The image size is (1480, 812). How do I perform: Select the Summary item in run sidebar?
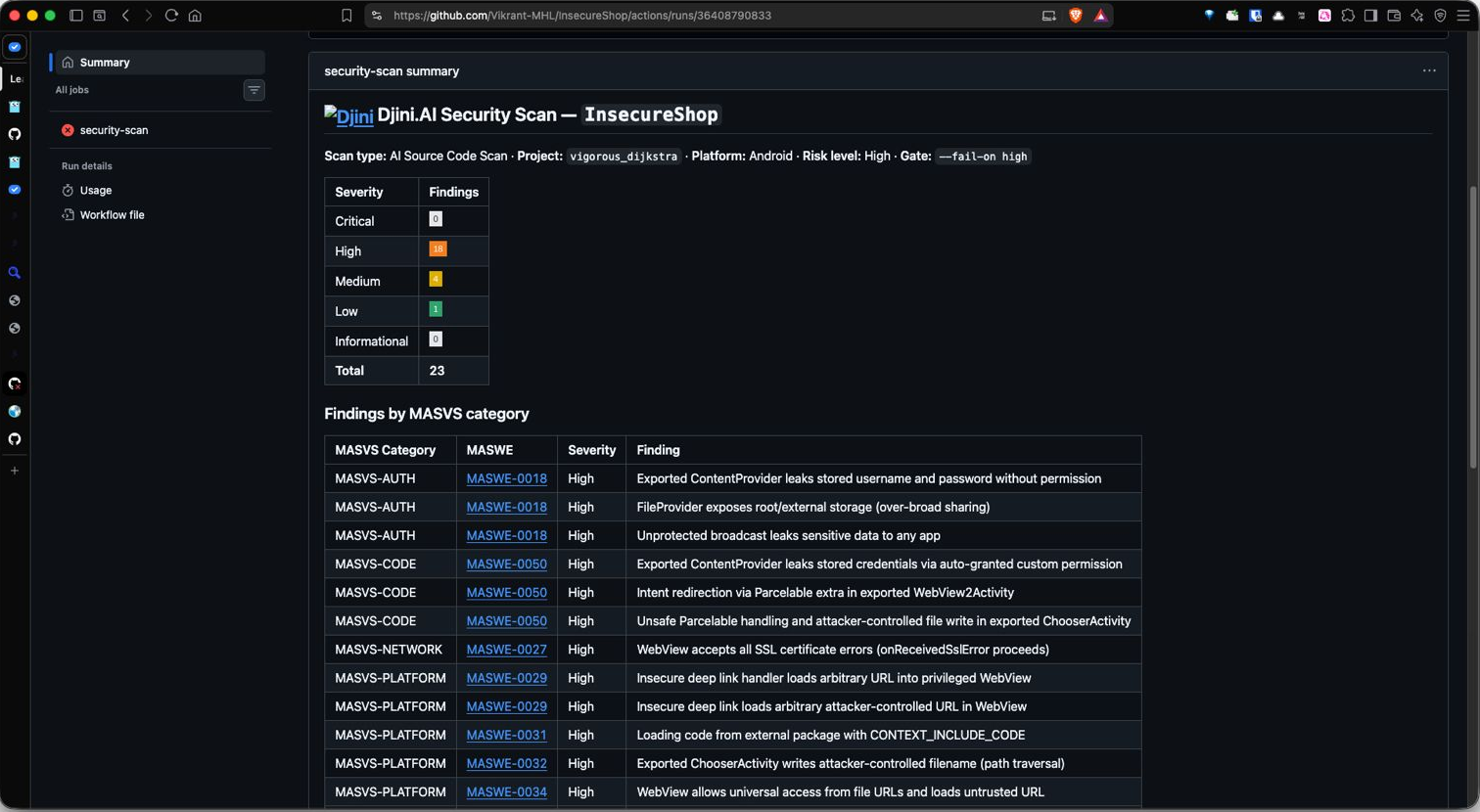(160, 63)
